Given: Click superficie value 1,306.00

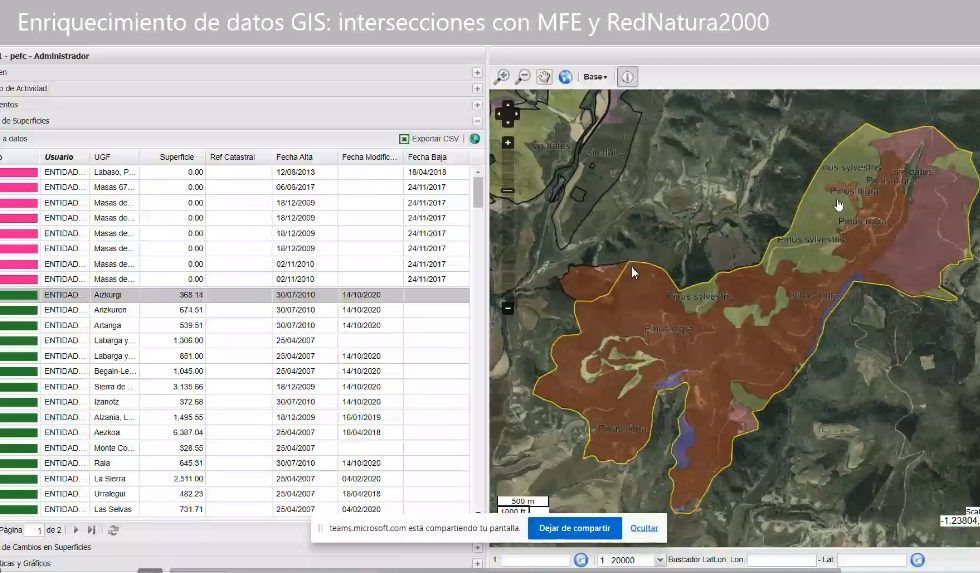Looking at the screenshot, I should (188, 341).
